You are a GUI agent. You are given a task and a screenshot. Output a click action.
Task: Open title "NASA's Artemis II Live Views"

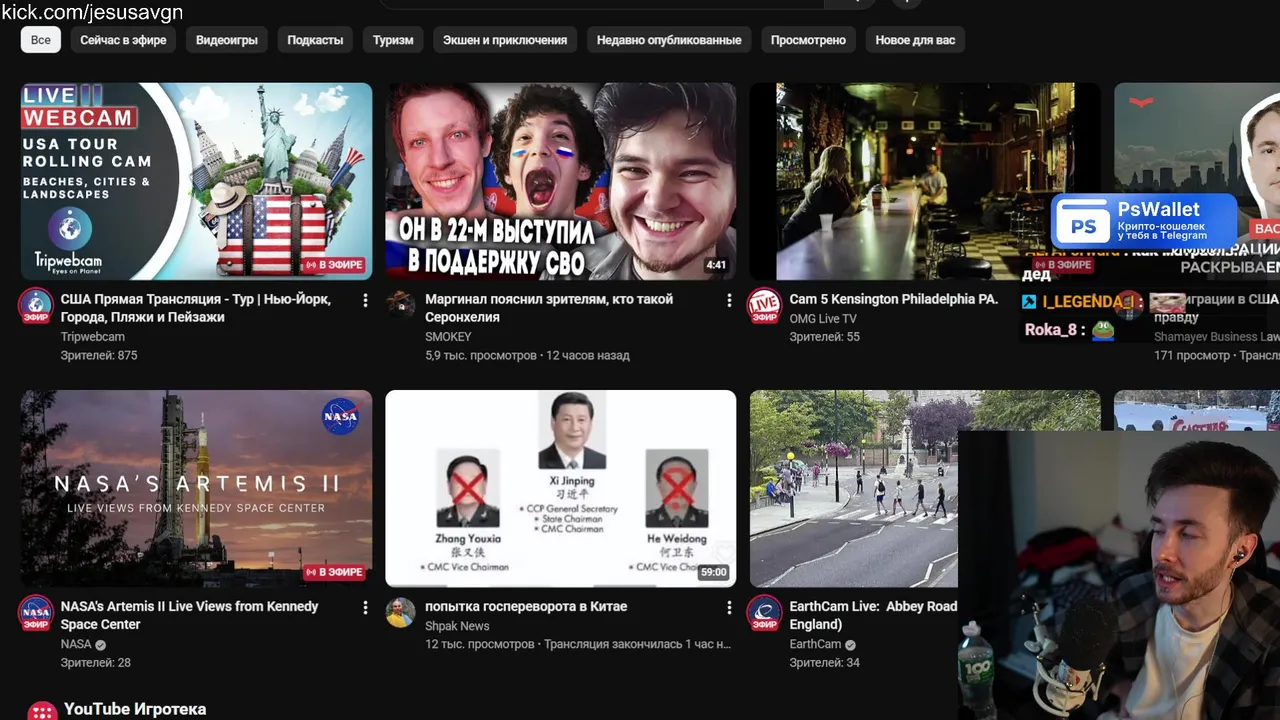coord(189,615)
